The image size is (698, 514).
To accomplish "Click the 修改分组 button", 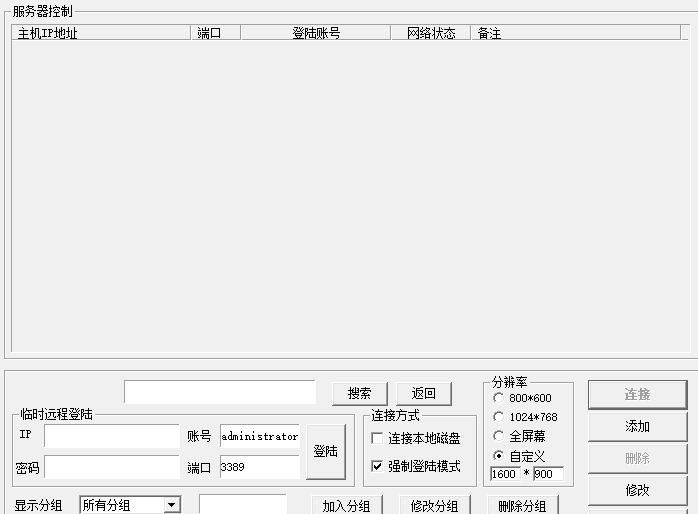I will (x=434, y=505).
